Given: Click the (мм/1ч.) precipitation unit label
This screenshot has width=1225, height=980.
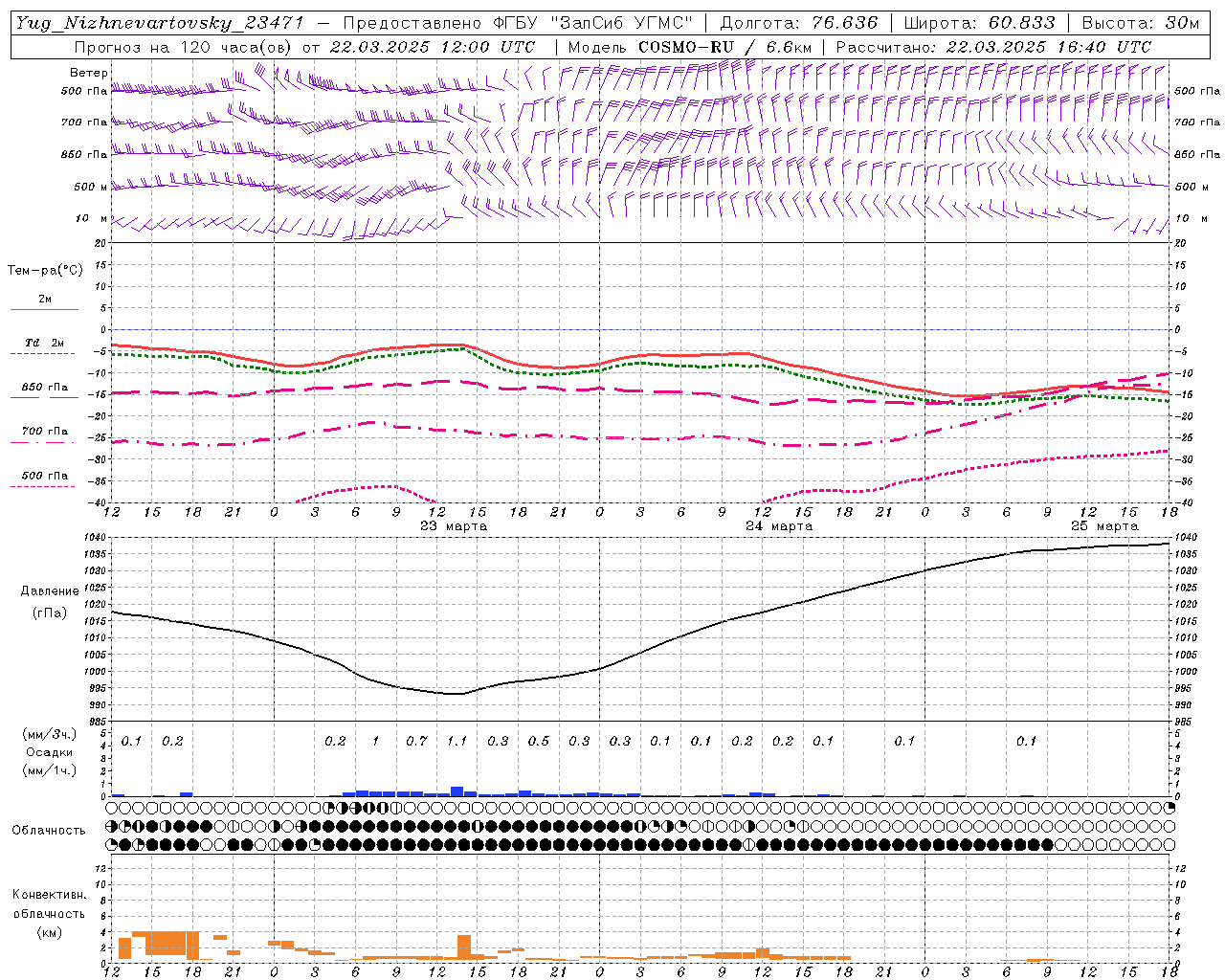Looking at the screenshot, I should tap(50, 770).
